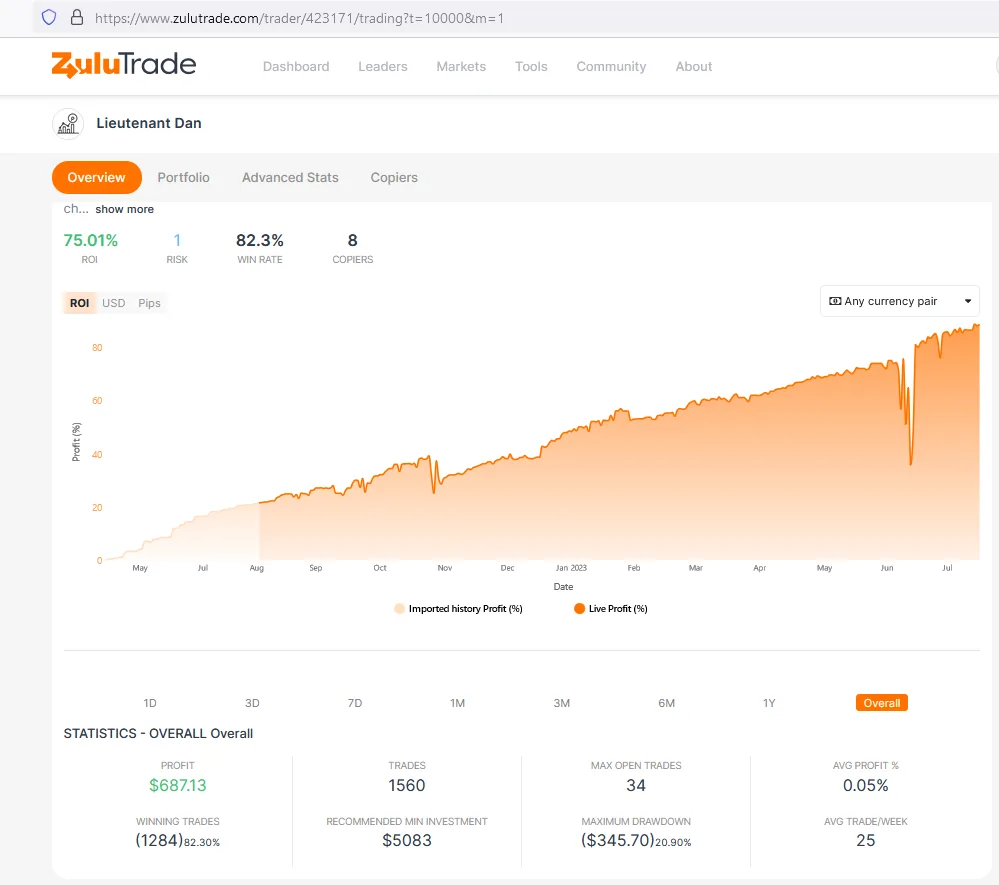Click the ZuluTrade logo
Screen dimensions: 999x885
coord(124,64)
